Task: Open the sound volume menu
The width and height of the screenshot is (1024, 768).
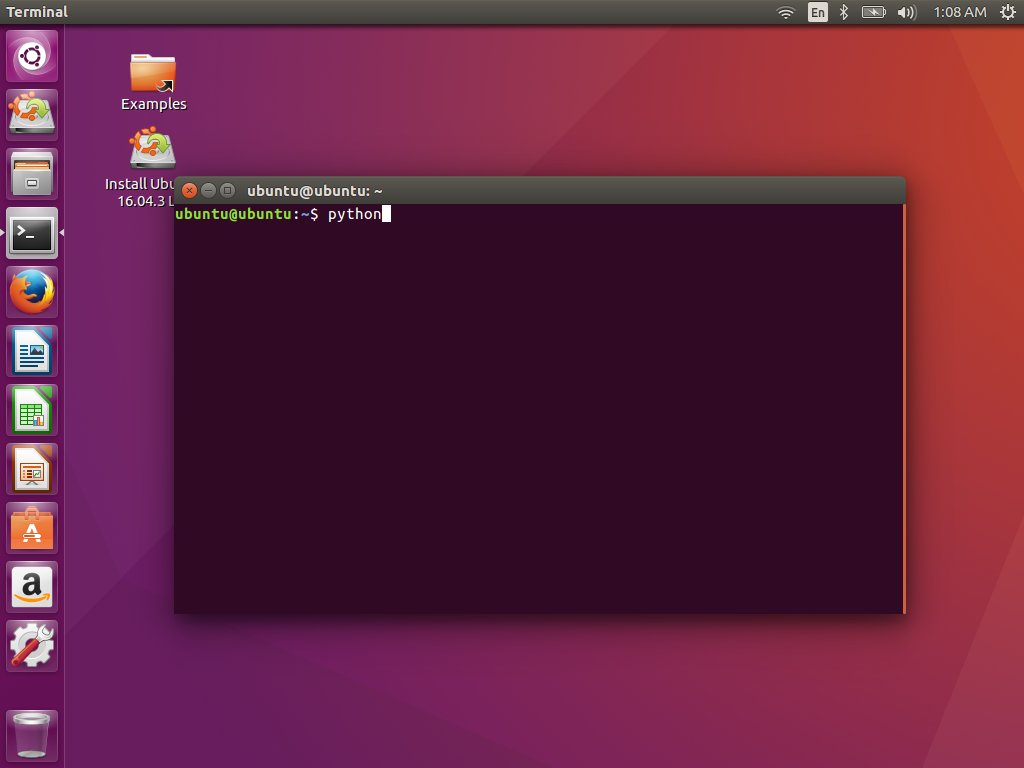Action: point(905,12)
